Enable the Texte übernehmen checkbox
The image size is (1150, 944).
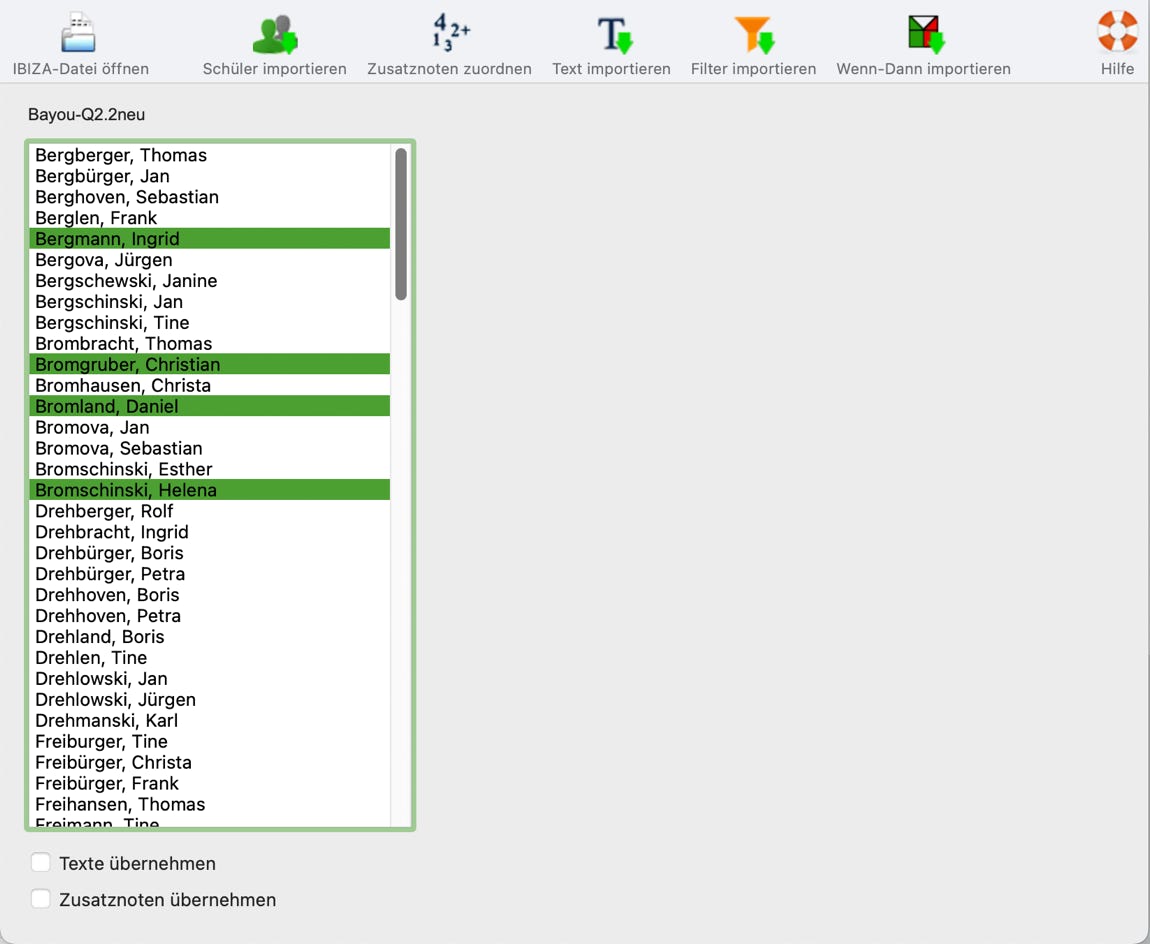click(41, 863)
